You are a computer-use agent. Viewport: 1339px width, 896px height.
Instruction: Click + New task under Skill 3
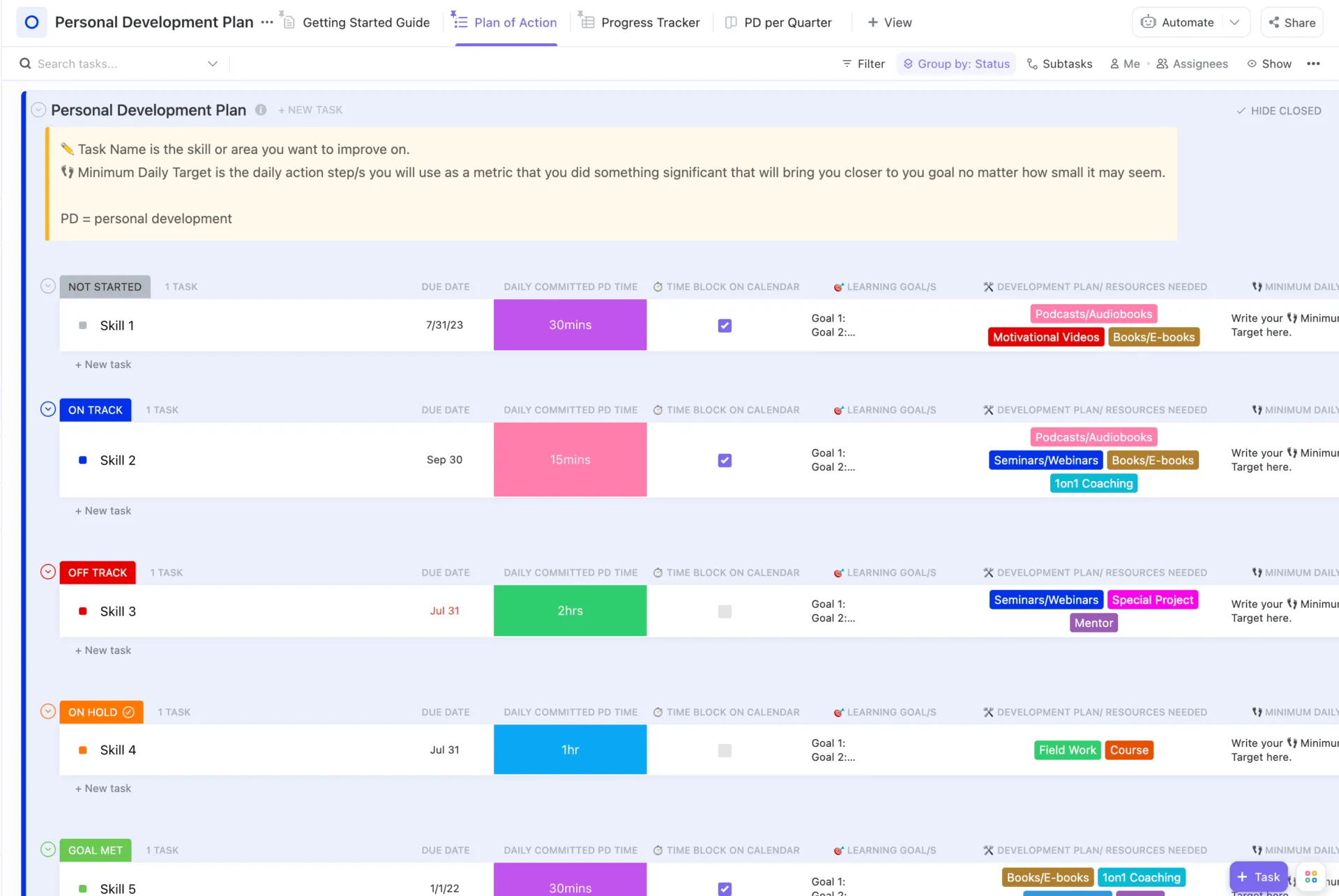103,650
